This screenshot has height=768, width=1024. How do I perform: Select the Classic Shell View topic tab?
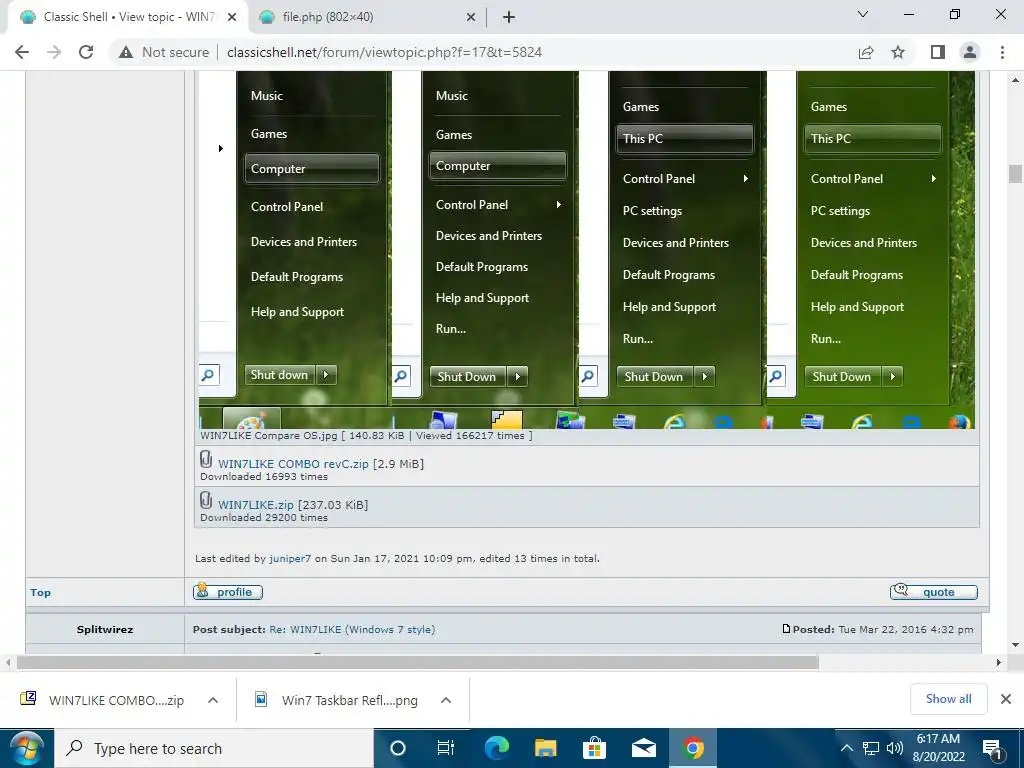tap(128, 17)
